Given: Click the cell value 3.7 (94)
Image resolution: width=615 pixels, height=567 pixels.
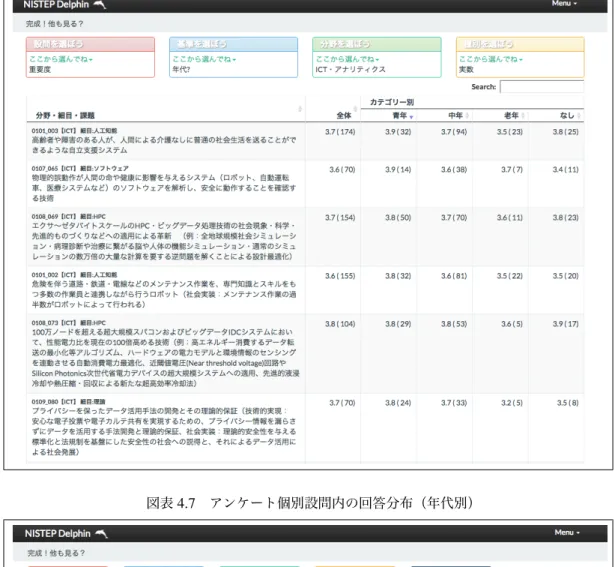Looking at the screenshot, I should pos(454,132).
